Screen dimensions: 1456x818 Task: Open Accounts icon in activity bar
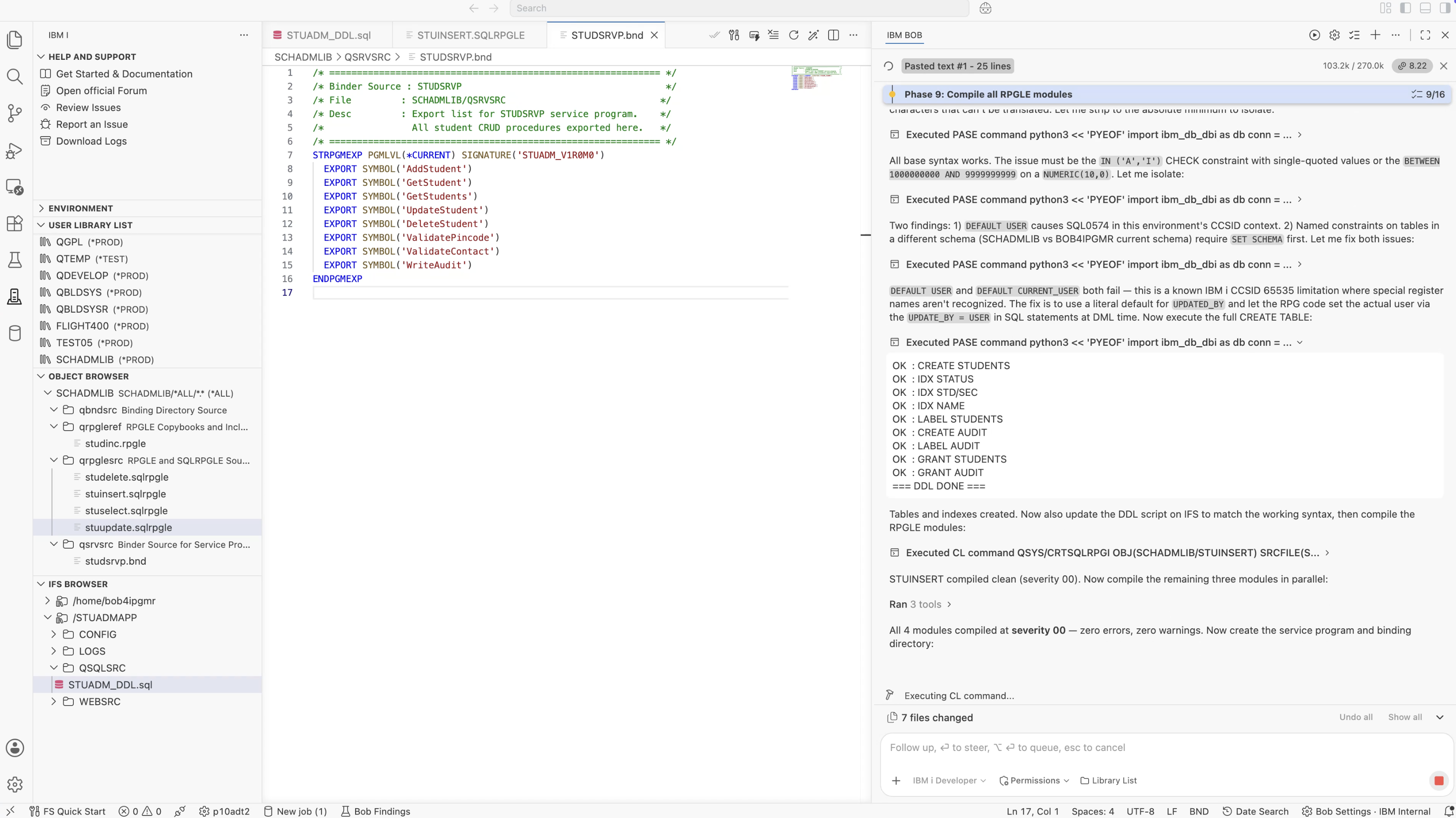[x=15, y=748]
